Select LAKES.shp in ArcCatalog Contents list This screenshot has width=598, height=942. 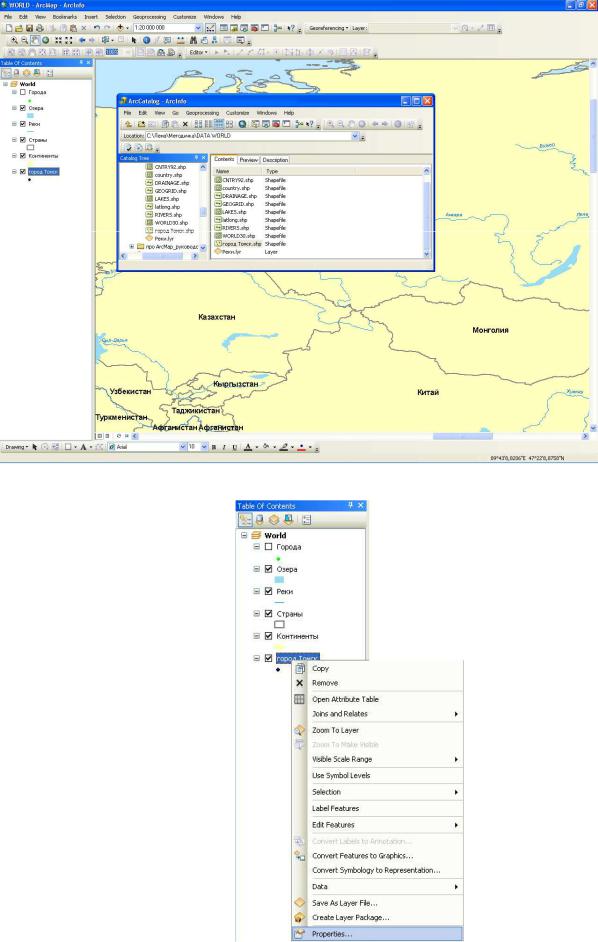click(x=234, y=212)
